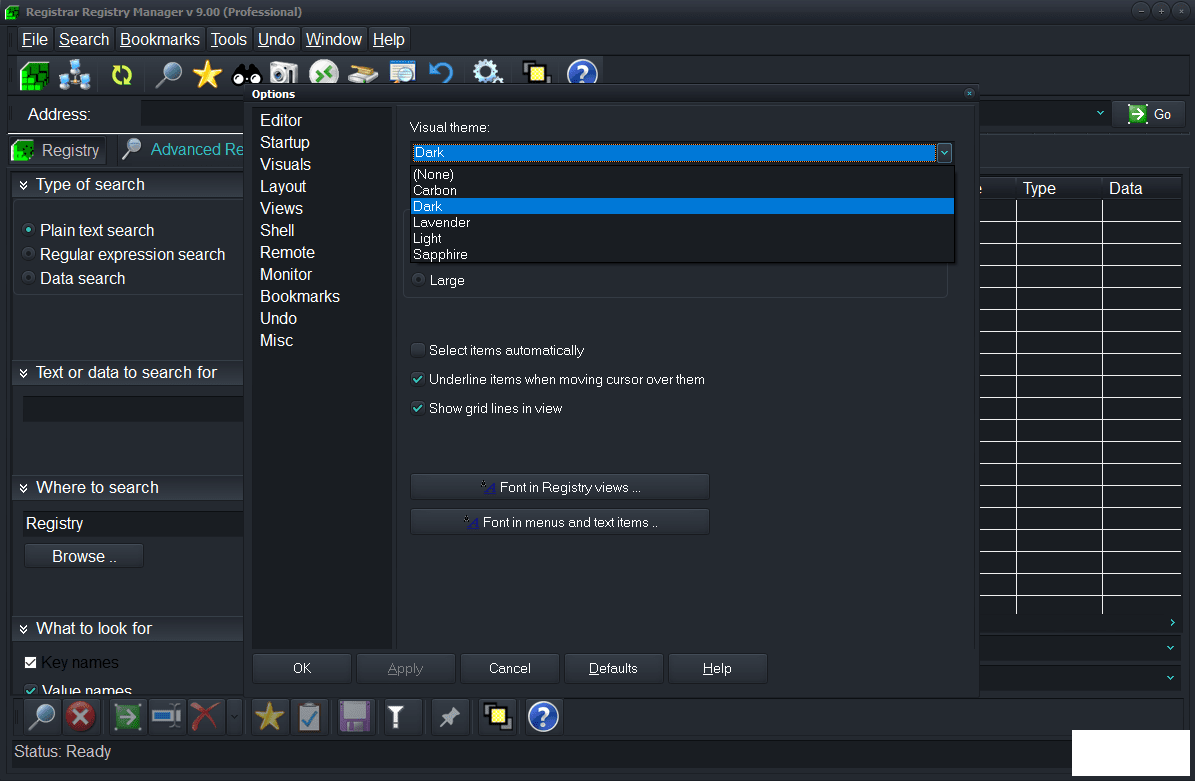Toggle the Key names checkbox
The image size is (1195, 781).
[30, 662]
